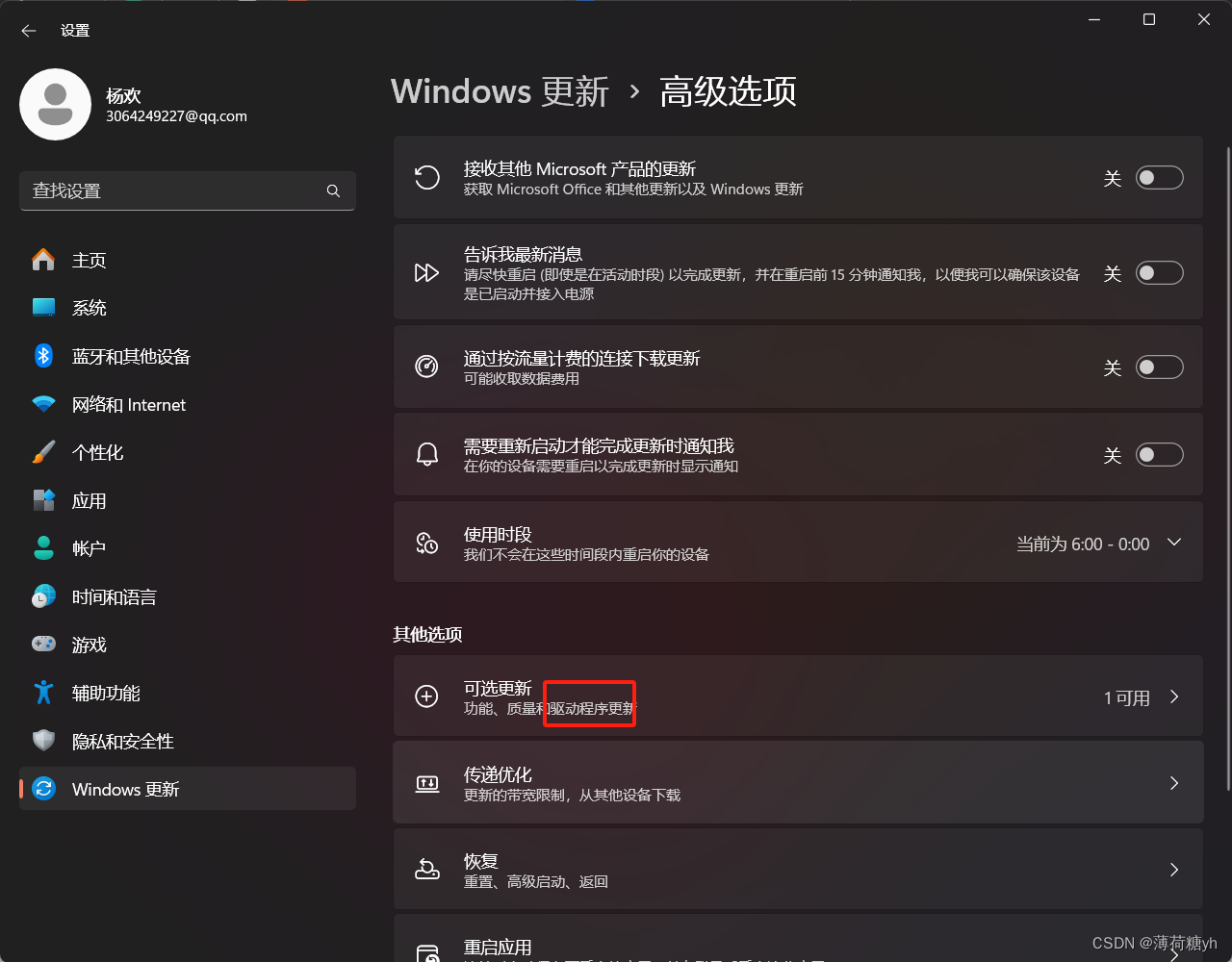Open 时间和语言 in sidebar
The height and width of the screenshot is (962, 1232).
pyautogui.click(x=188, y=596)
